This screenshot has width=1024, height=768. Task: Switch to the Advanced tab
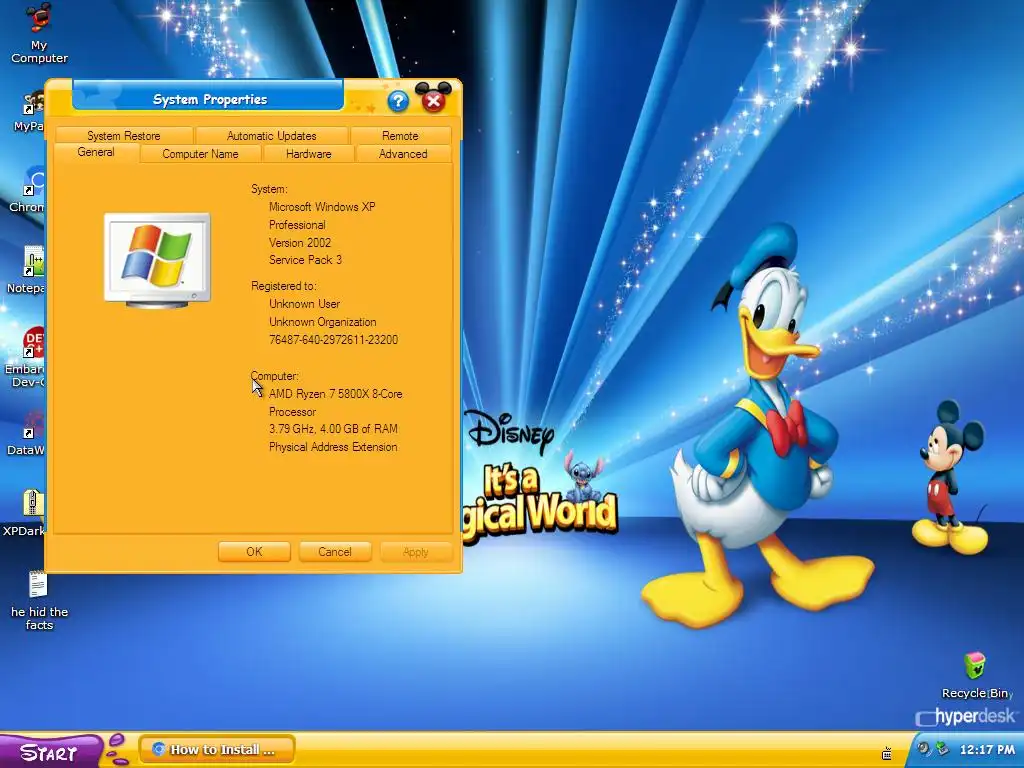click(x=403, y=153)
